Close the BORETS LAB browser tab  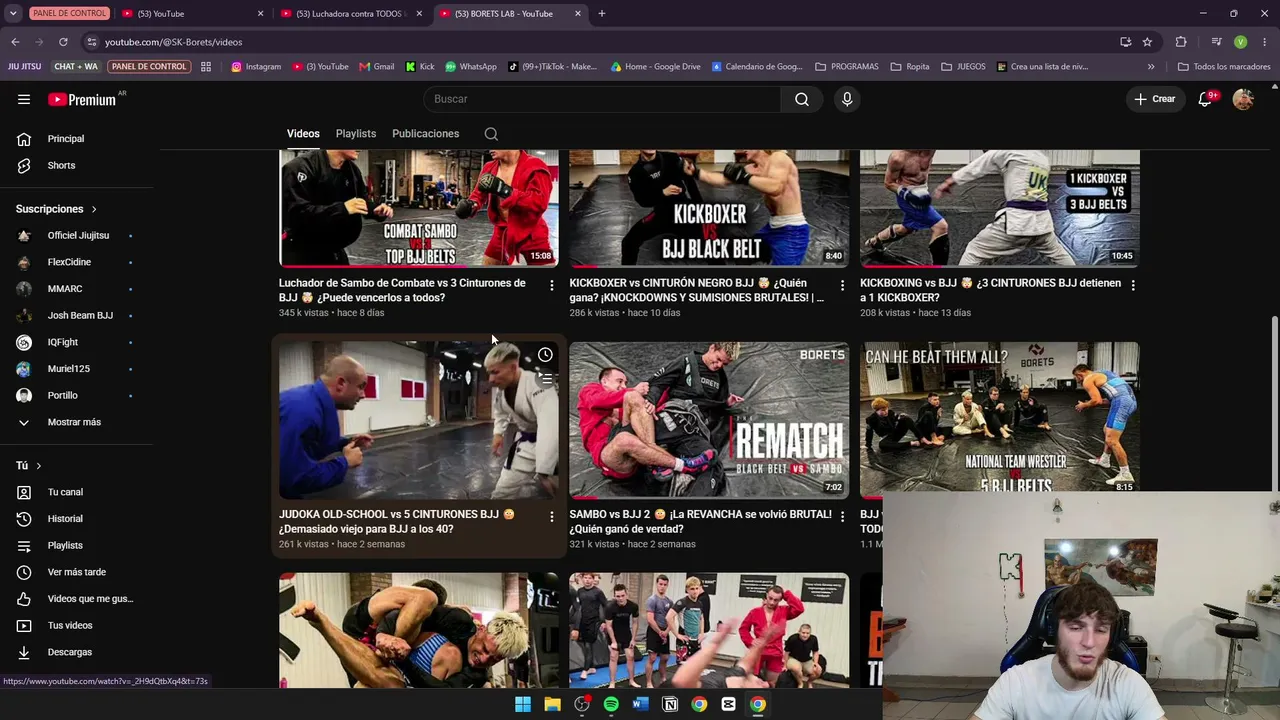[x=577, y=14]
